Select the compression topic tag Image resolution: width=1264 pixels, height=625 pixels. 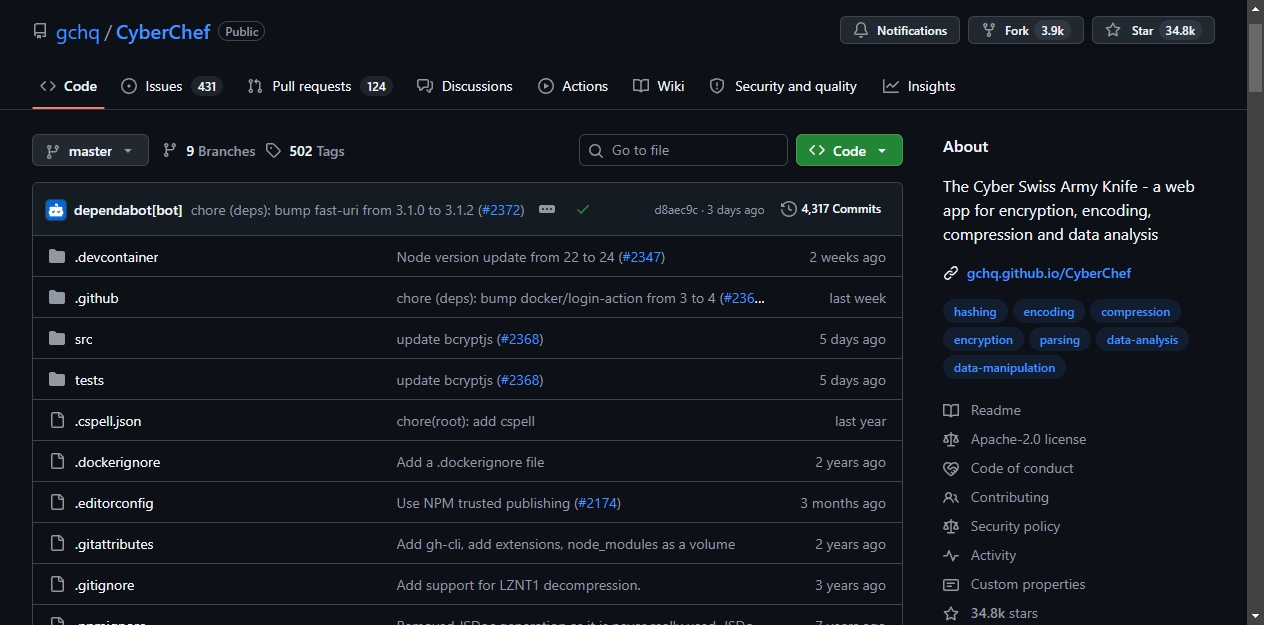click(x=1135, y=312)
